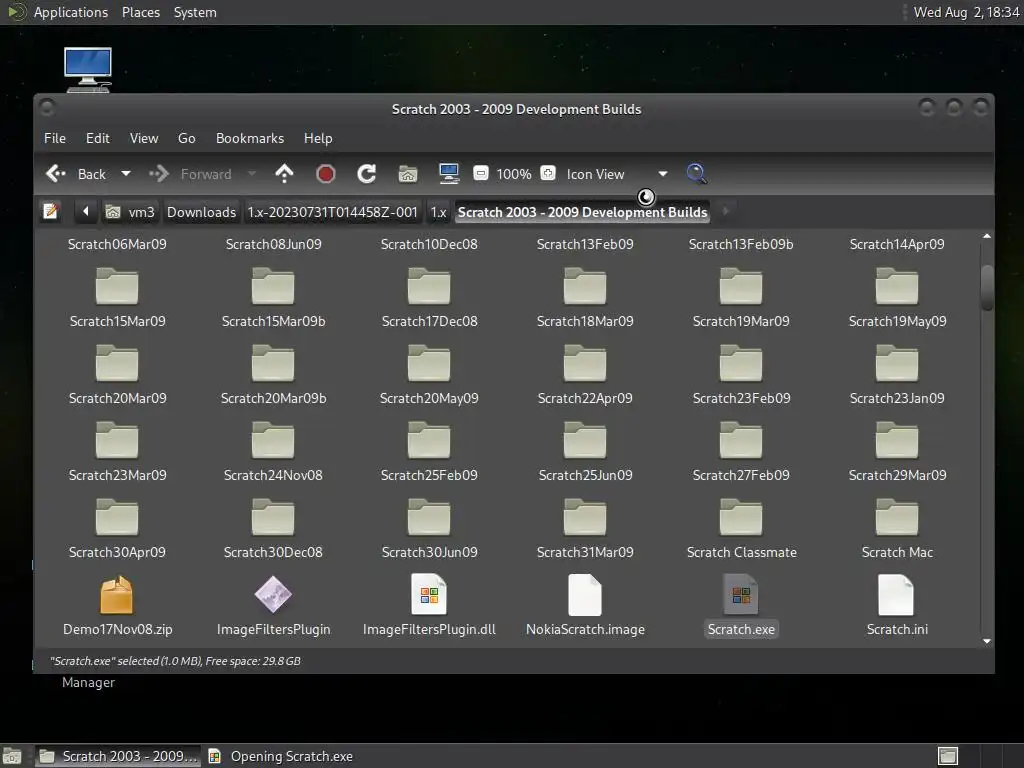Screen dimensions: 1024x768
Task: Select the Scratch Classmate folder
Action: click(741, 528)
